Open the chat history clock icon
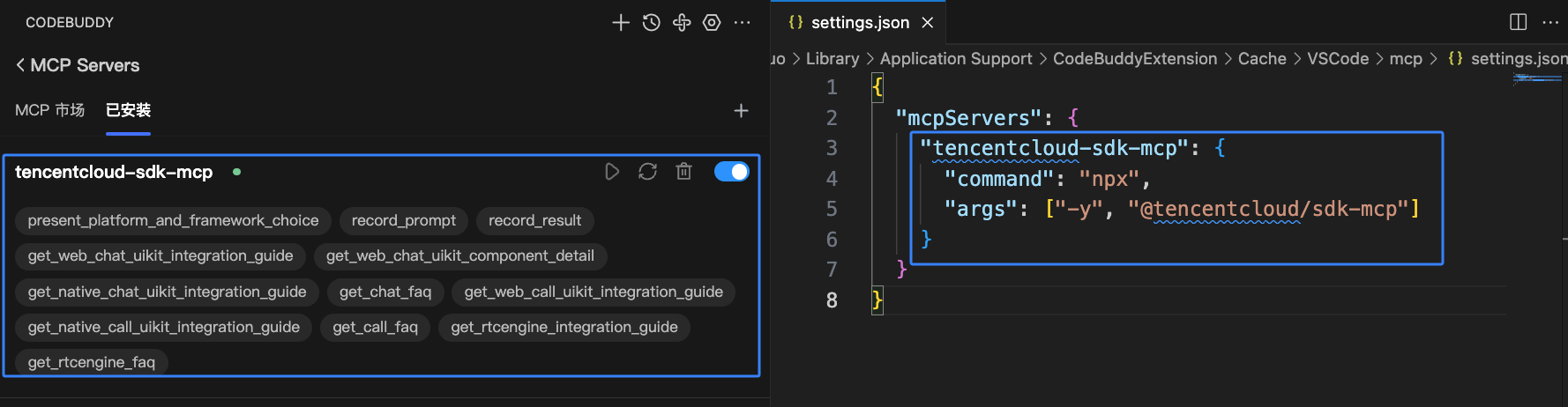1568x407 pixels. [x=652, y=23]
